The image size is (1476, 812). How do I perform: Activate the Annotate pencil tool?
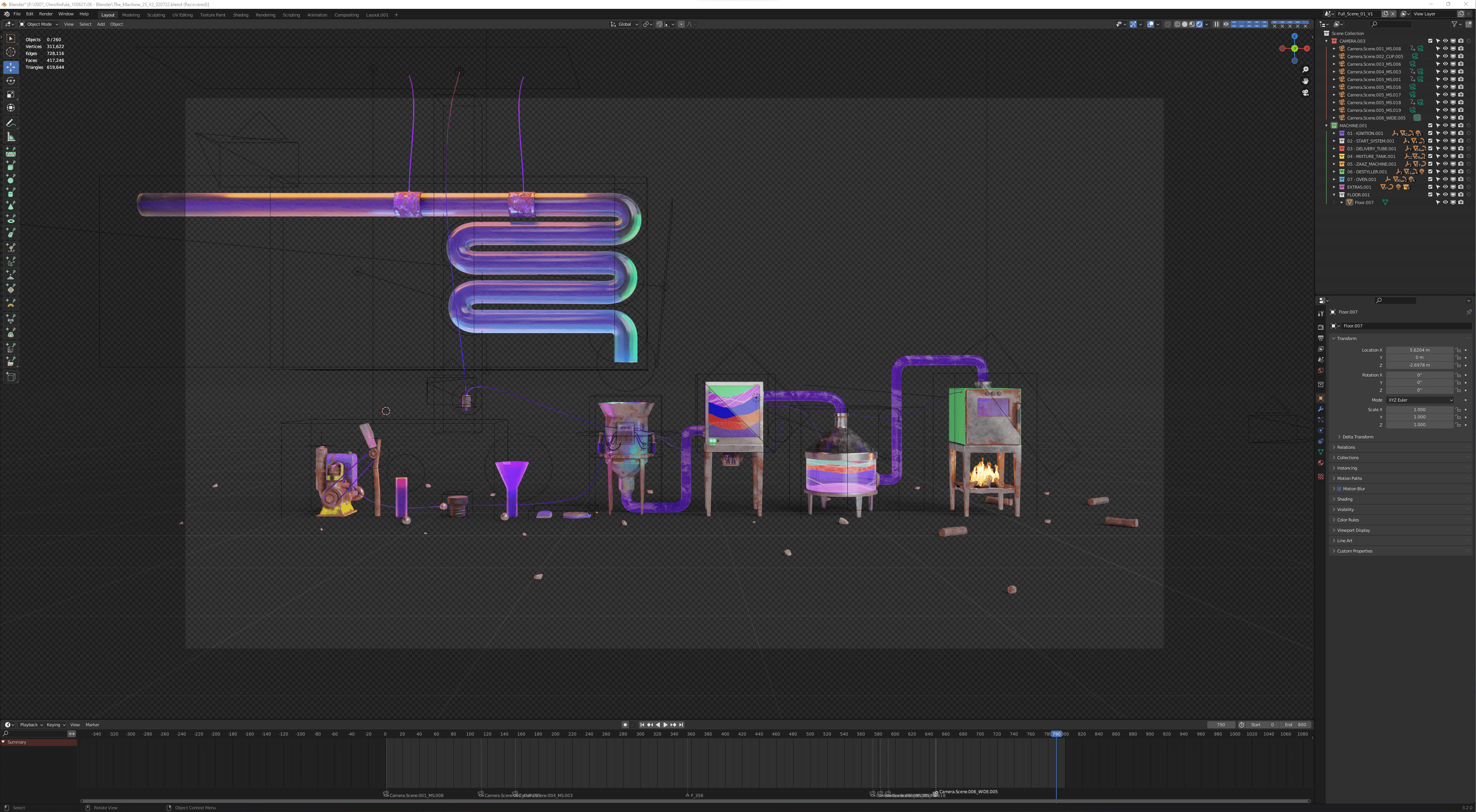(11, 123)
